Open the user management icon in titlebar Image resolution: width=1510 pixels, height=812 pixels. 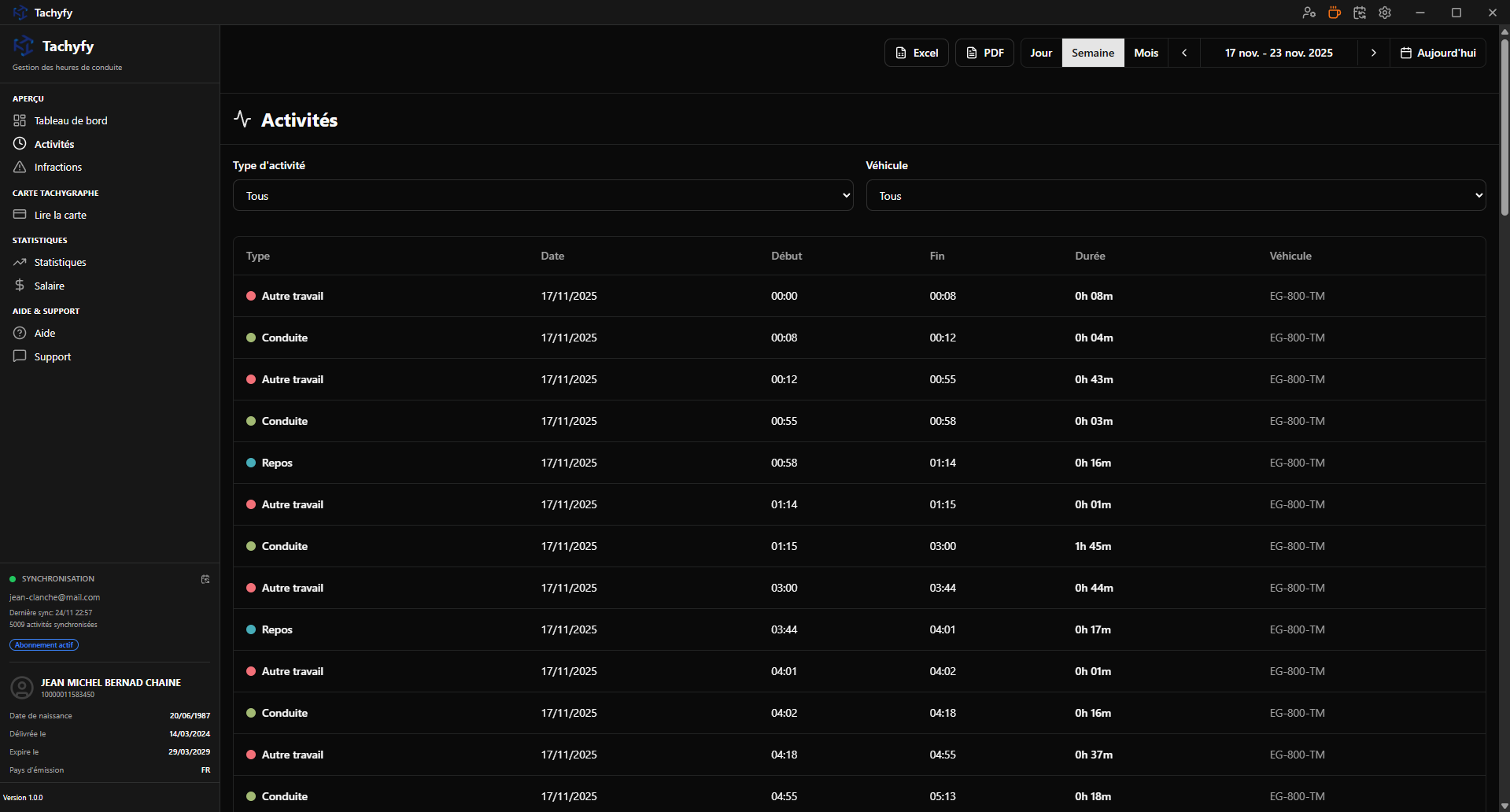(1308, 13)
